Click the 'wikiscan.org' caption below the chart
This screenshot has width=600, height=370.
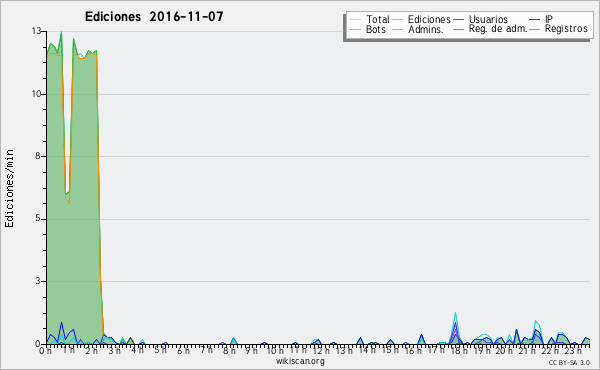point(300,361)
